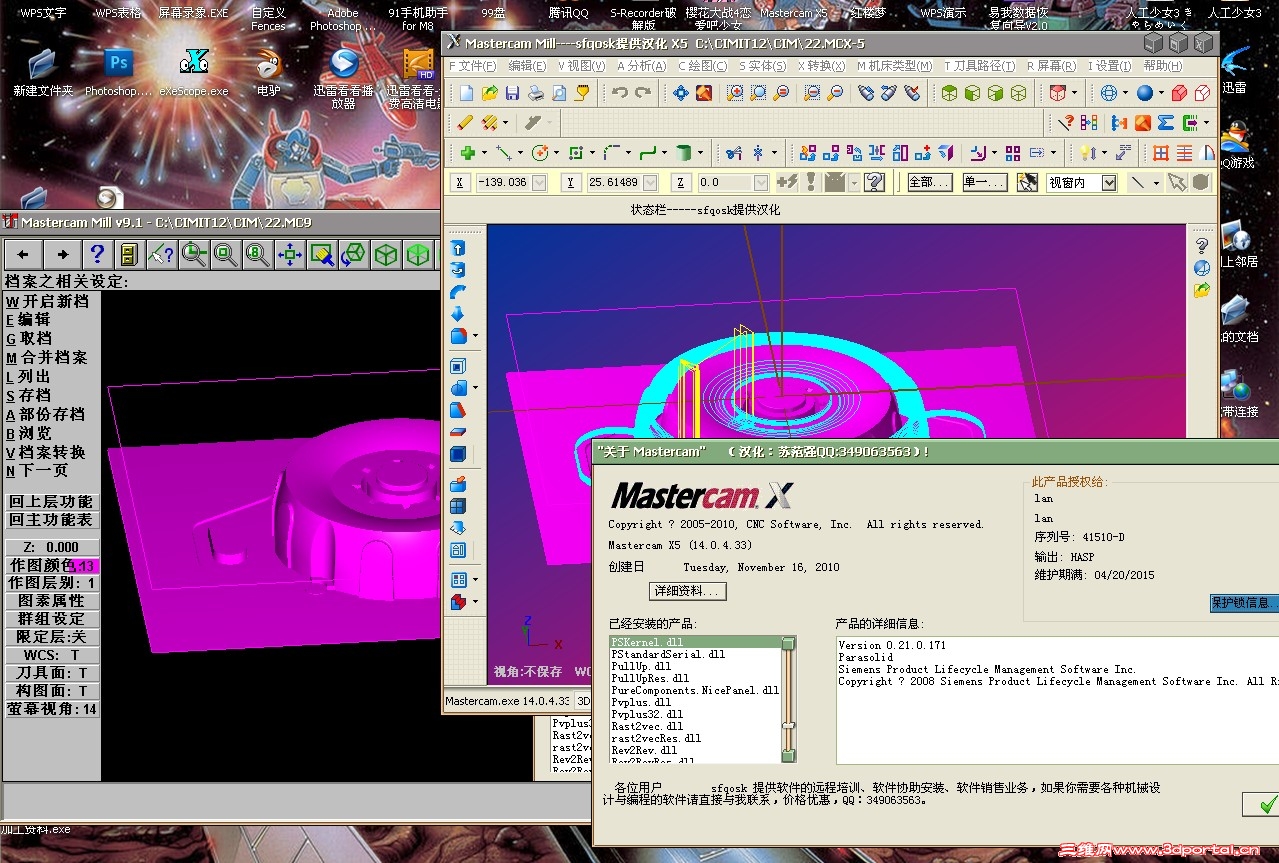Screen dimensions: 1279x863
Task: Click the question-mark help icon in AutoCursor bar
Action: 874,182
